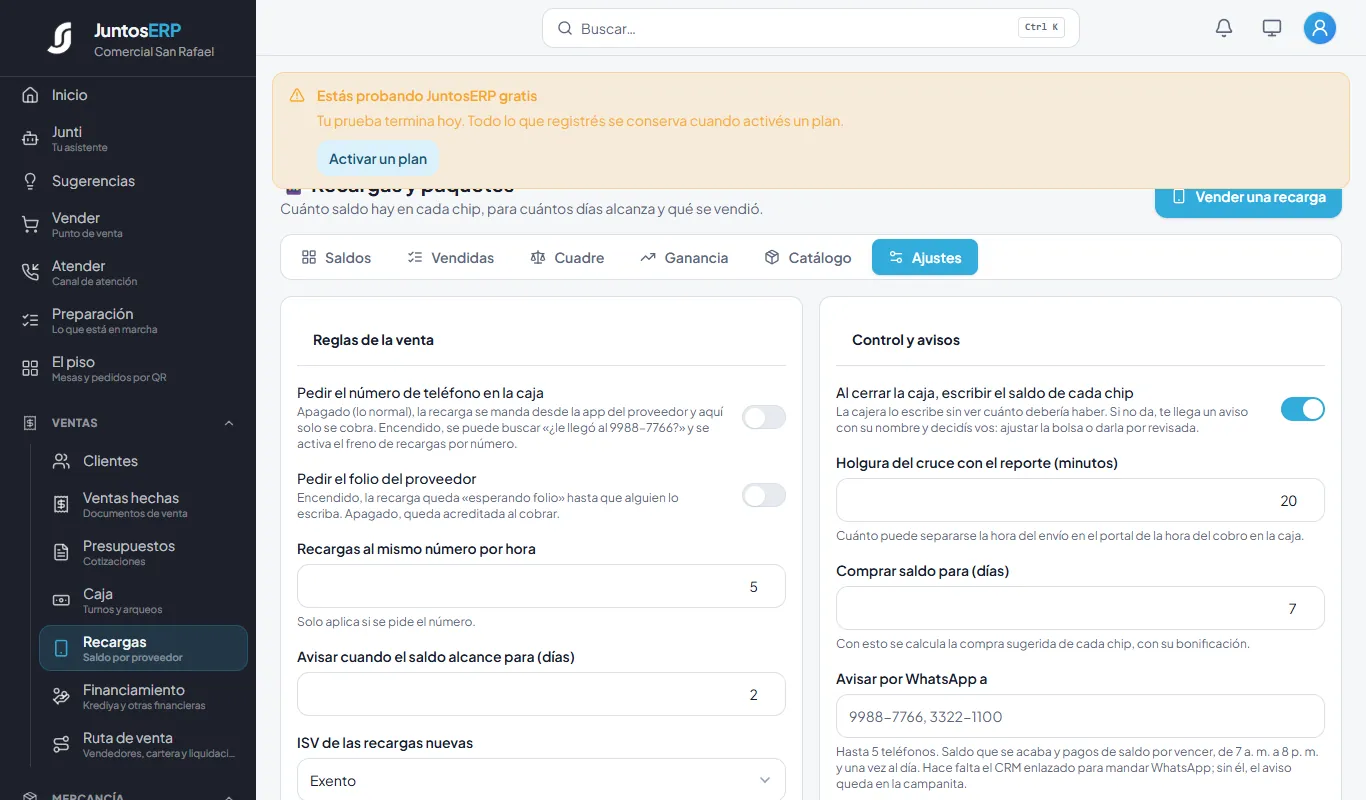Collapse the VENTAS sidebar section

click(128, 423)
